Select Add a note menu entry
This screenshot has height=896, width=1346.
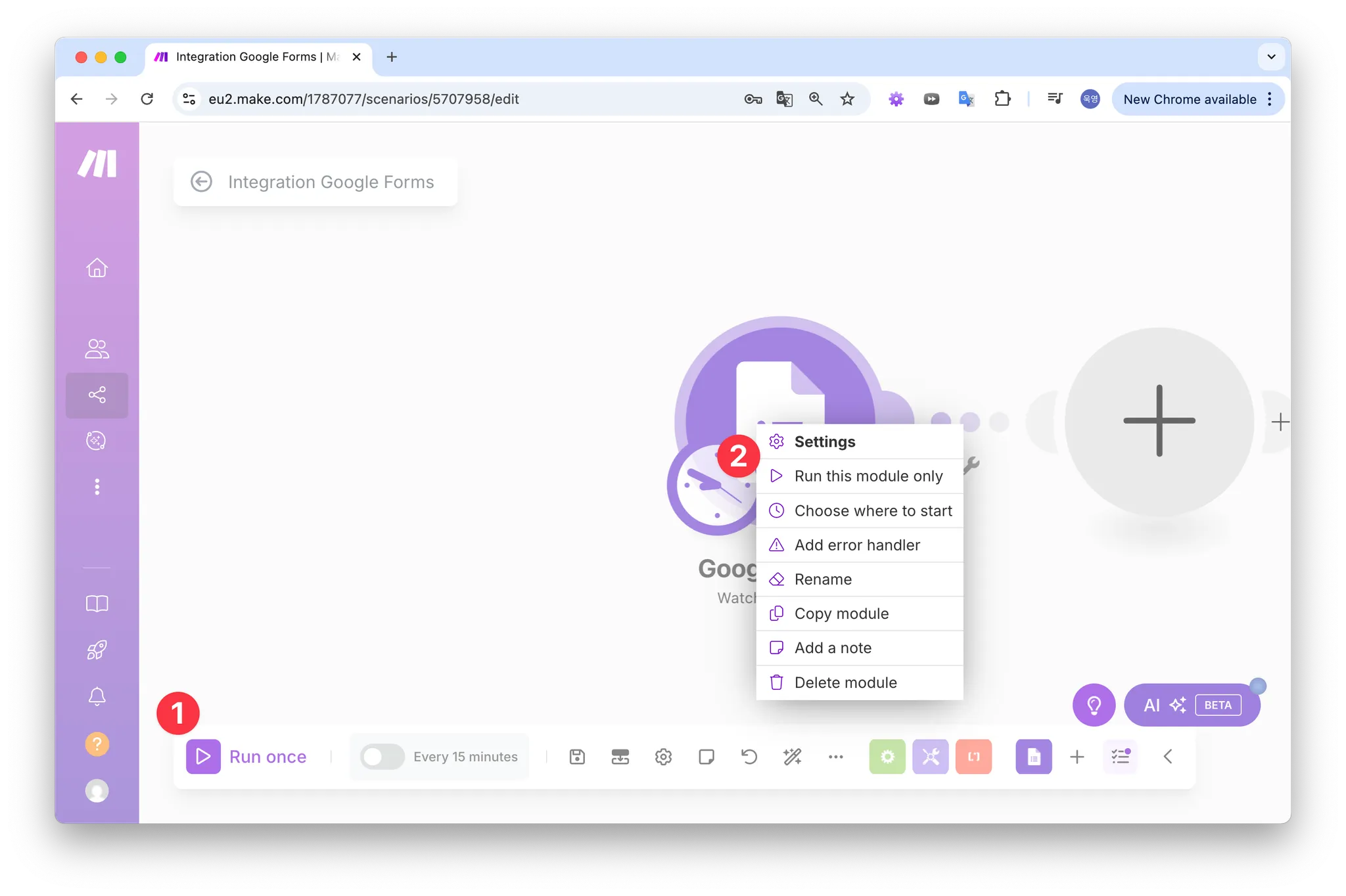point(860,648)
